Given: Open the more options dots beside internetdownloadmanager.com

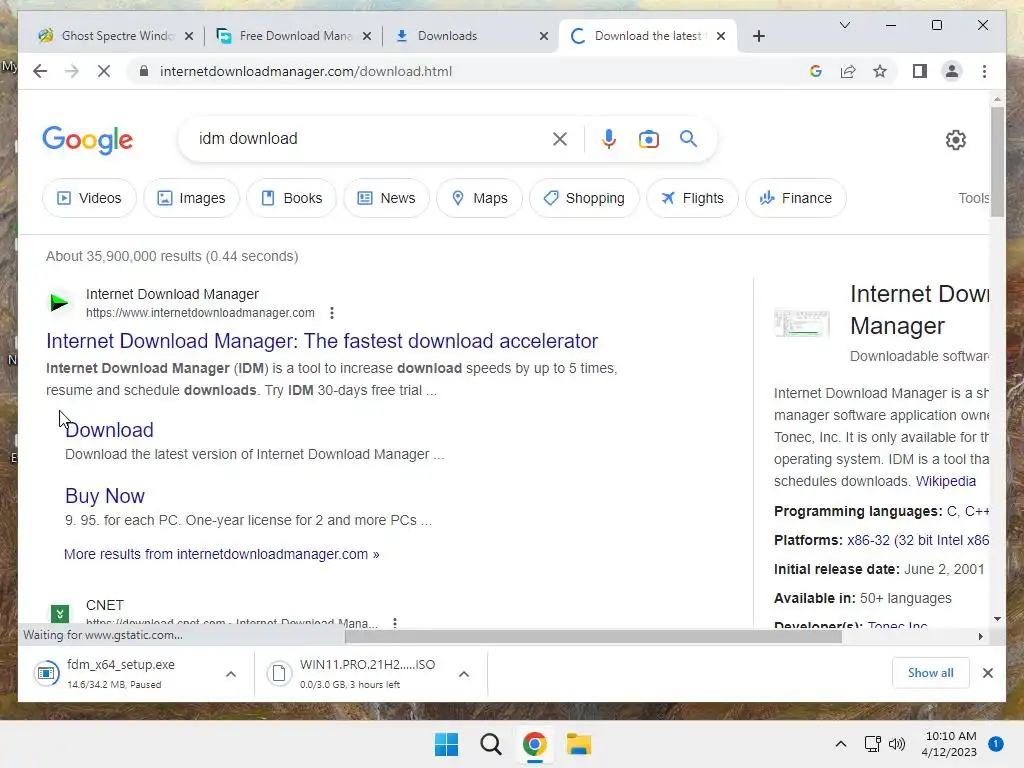Looking at the screenshot, I should click(x=332, y=313).
